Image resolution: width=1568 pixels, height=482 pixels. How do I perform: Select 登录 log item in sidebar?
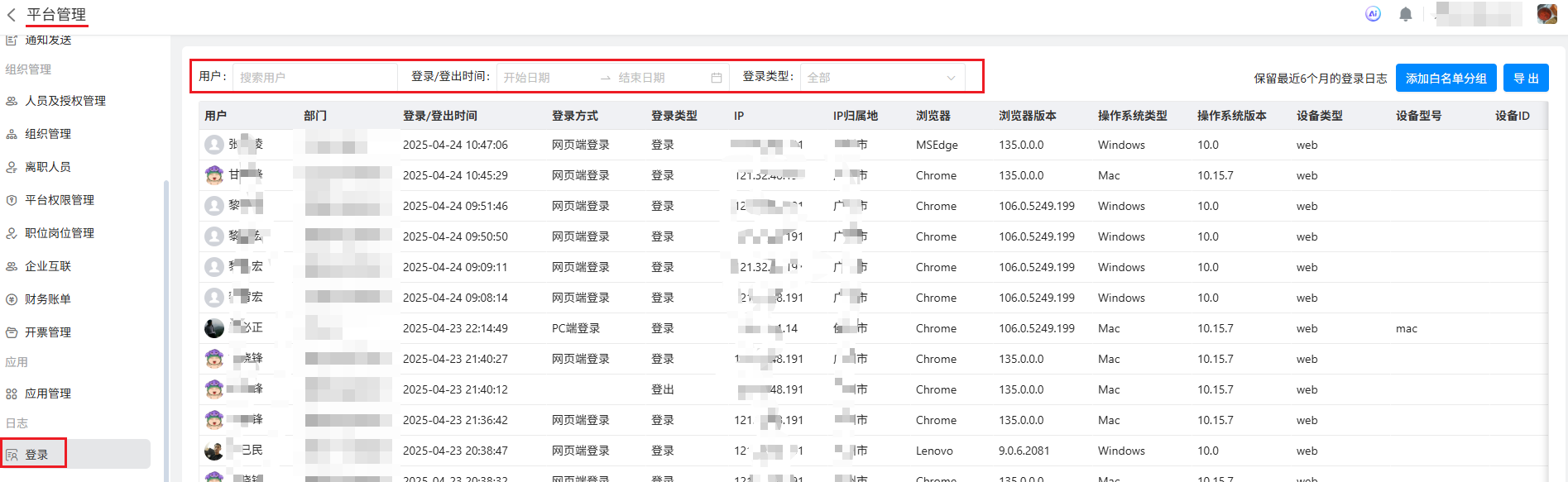click(36, 455)
